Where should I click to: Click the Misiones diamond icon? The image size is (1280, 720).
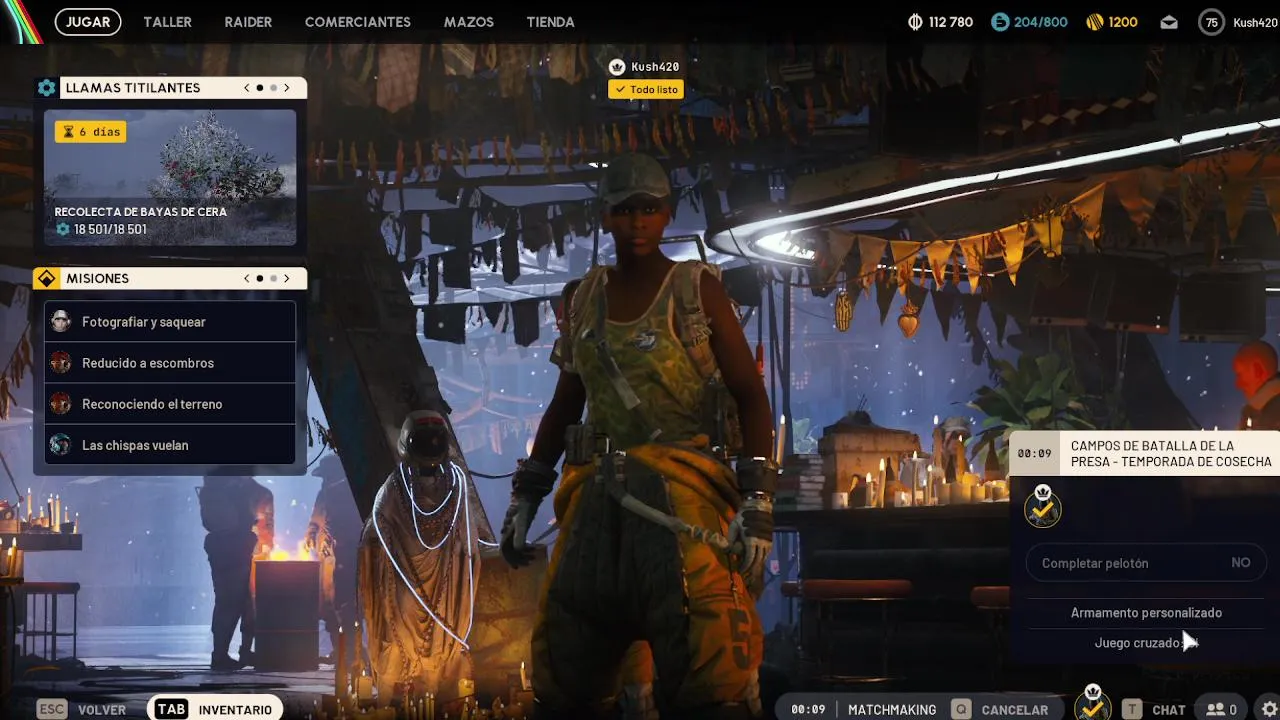pos(46,278)
